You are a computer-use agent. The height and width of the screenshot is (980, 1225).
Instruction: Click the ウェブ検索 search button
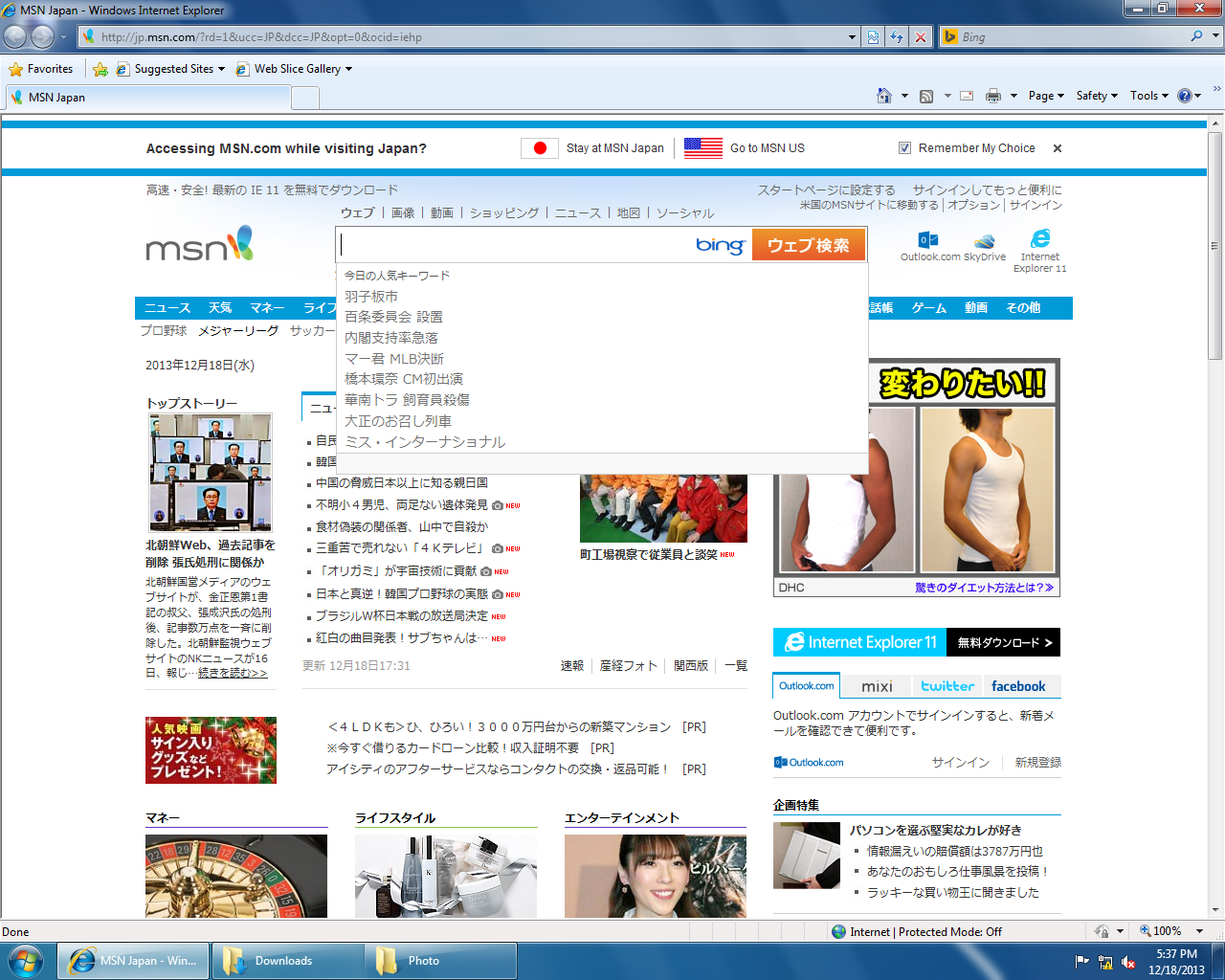[x=809, y=245]
